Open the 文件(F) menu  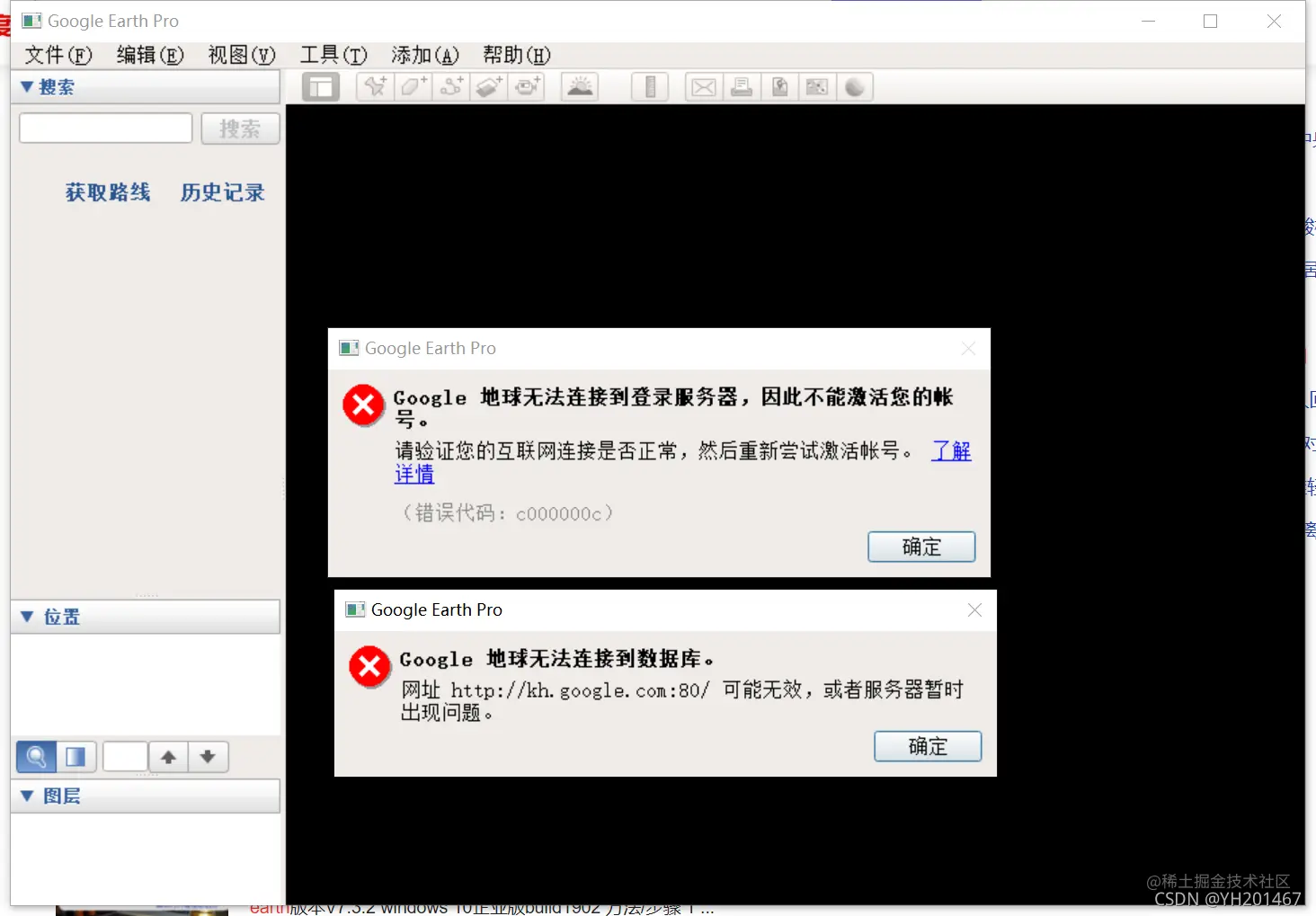click(58, 55)
